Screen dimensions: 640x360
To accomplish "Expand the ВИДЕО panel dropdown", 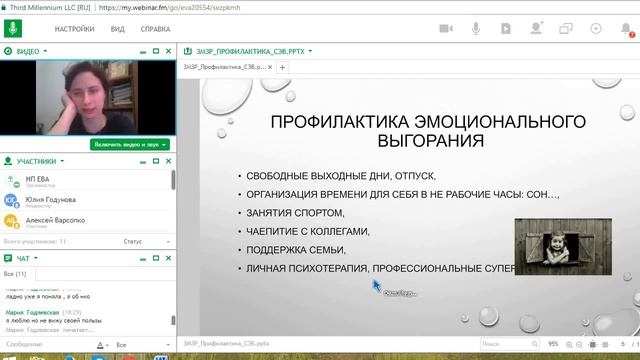I will [x=45, y=51].
